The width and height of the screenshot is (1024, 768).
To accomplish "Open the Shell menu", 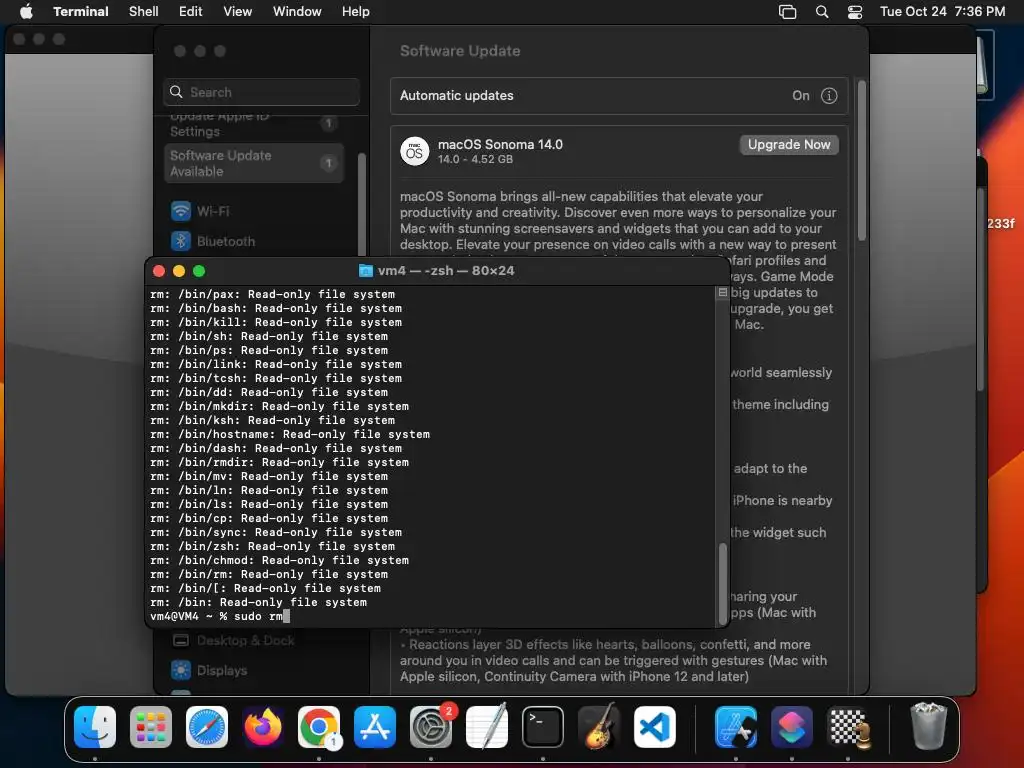I will point(143,11).
